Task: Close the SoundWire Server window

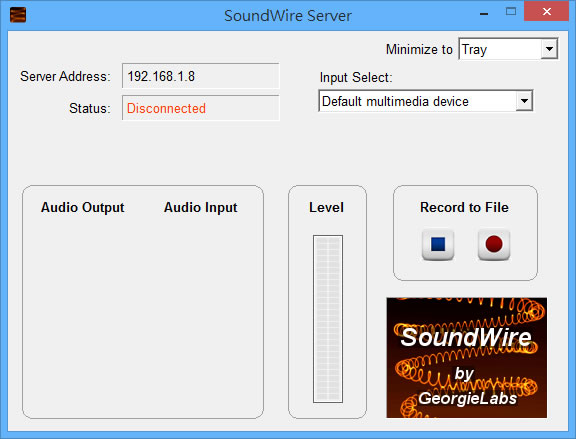Action: 547,12
